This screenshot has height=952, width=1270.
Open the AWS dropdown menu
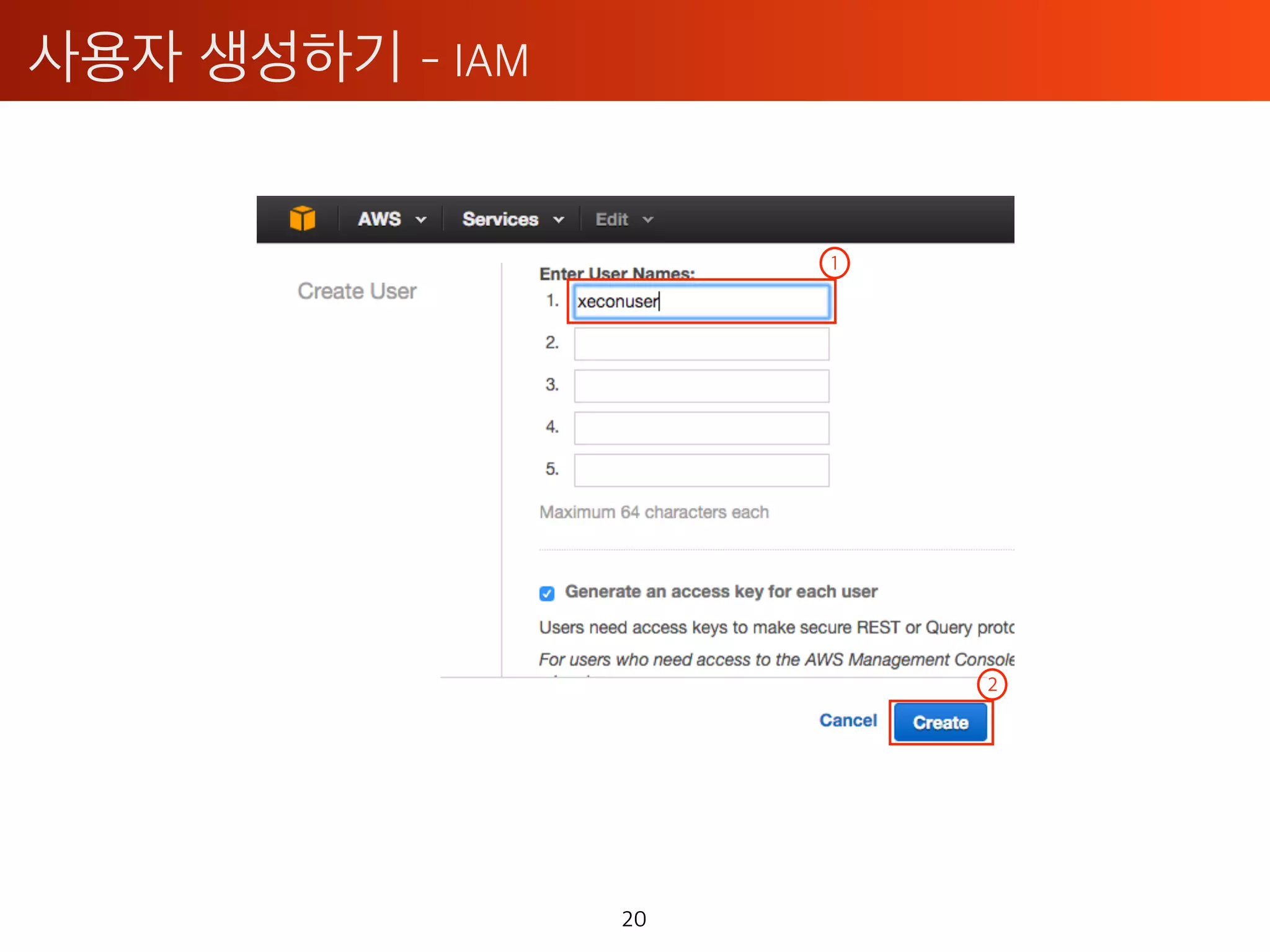(392, 219)
